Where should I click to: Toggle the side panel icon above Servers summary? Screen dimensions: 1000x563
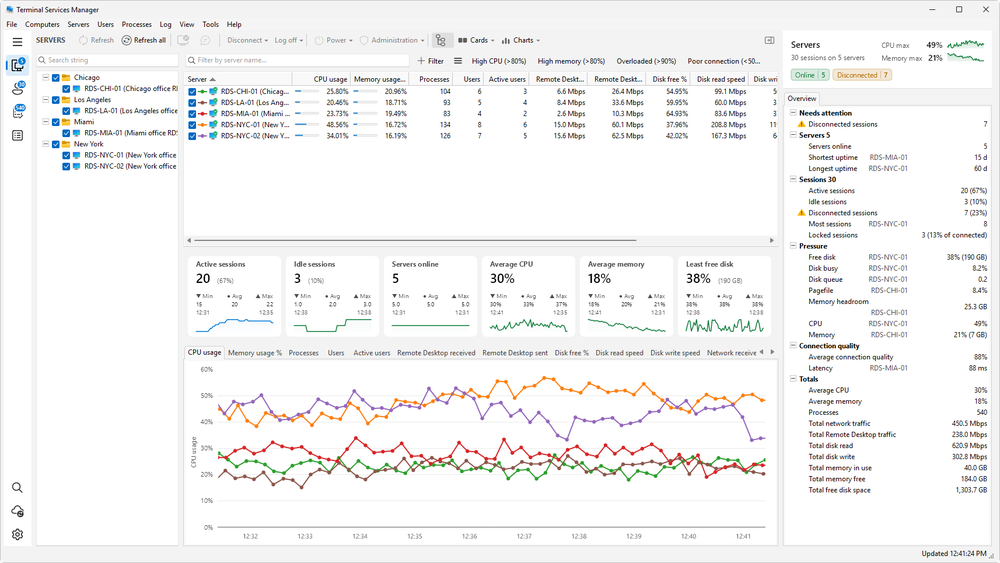tap(769, 40)
